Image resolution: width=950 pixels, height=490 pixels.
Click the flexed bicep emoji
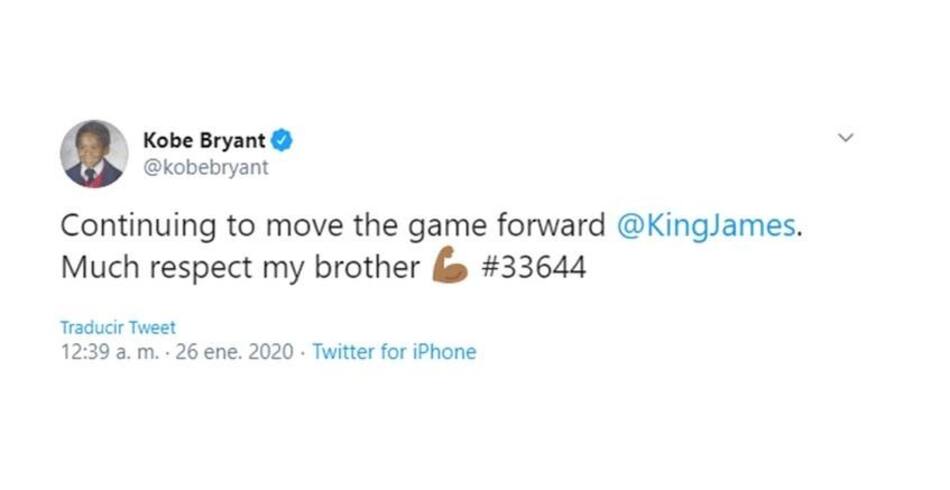pyautogui.click(x=450, y=269)
